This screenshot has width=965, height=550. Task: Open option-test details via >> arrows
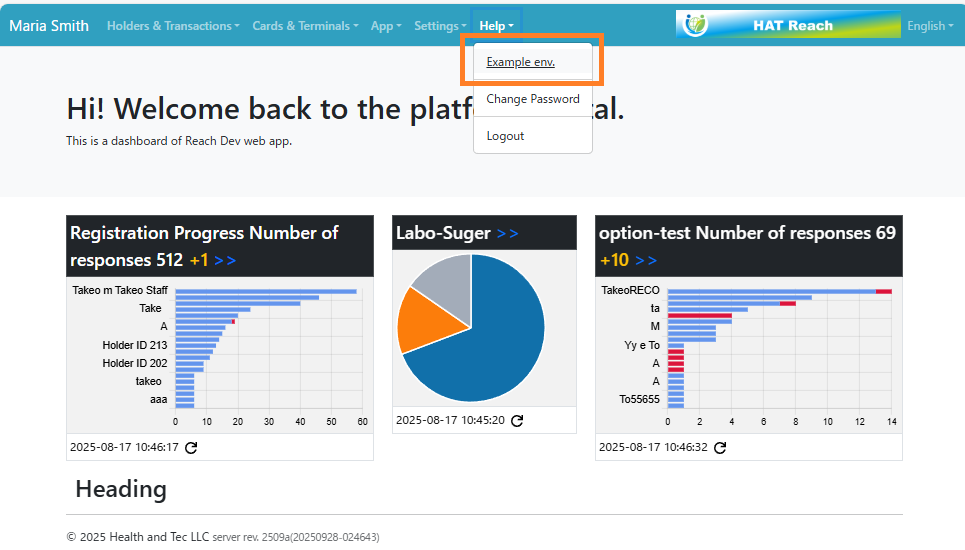point(646,260)
